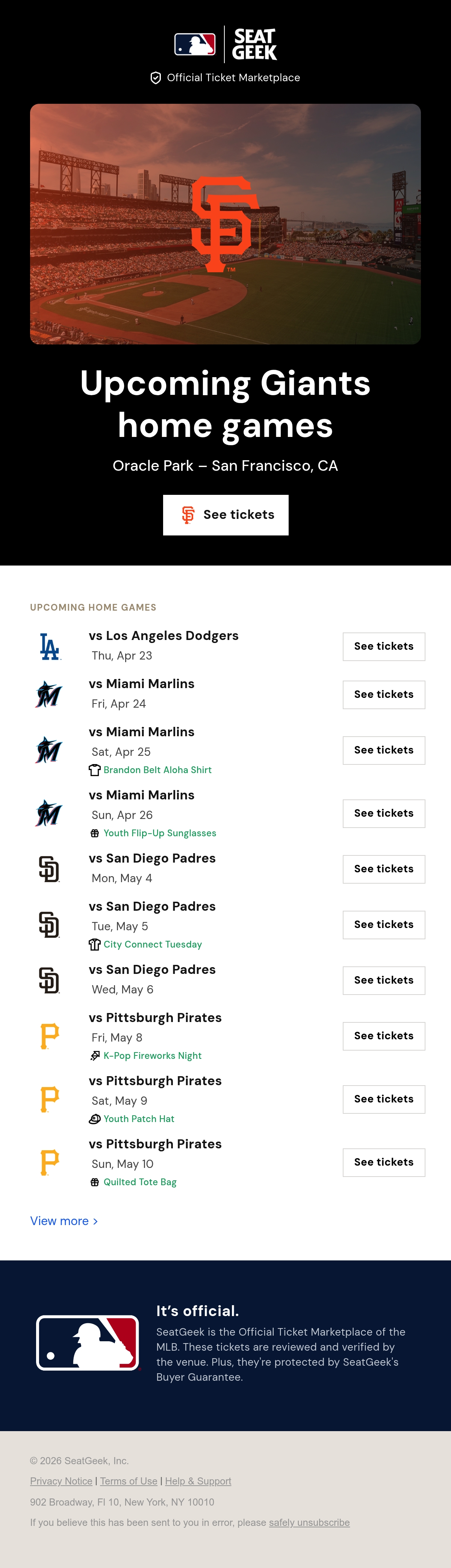Click the Padres logo for Mon, May 4
The width and height of the screenshot is (451, 1568).
click(x=49, y=869)
